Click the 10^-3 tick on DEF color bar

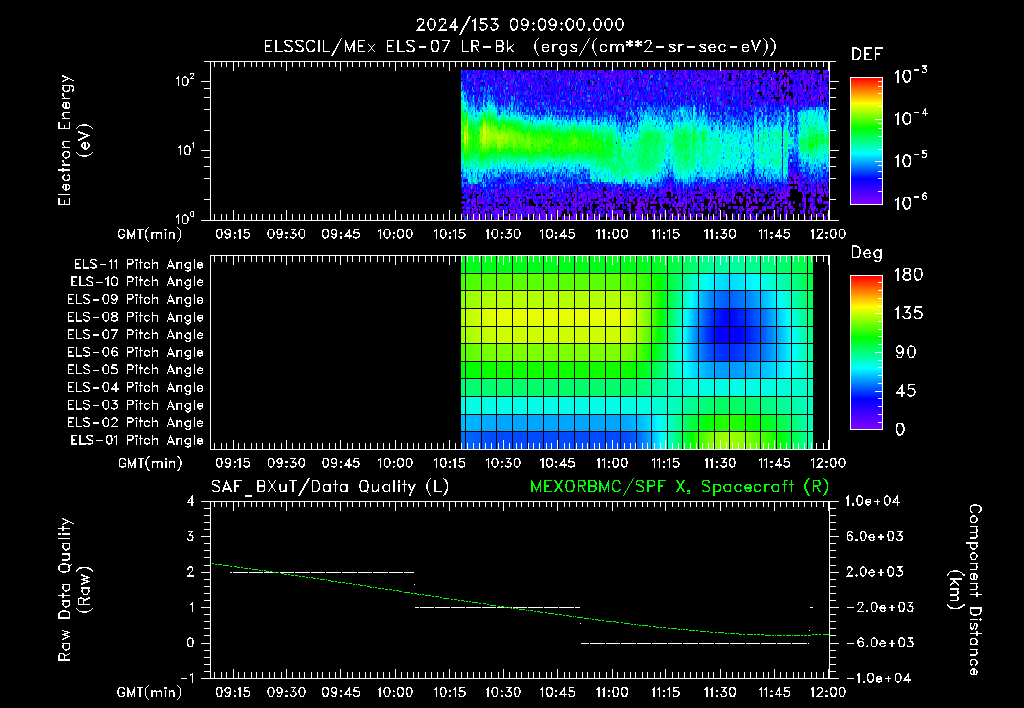click(910, 75)
